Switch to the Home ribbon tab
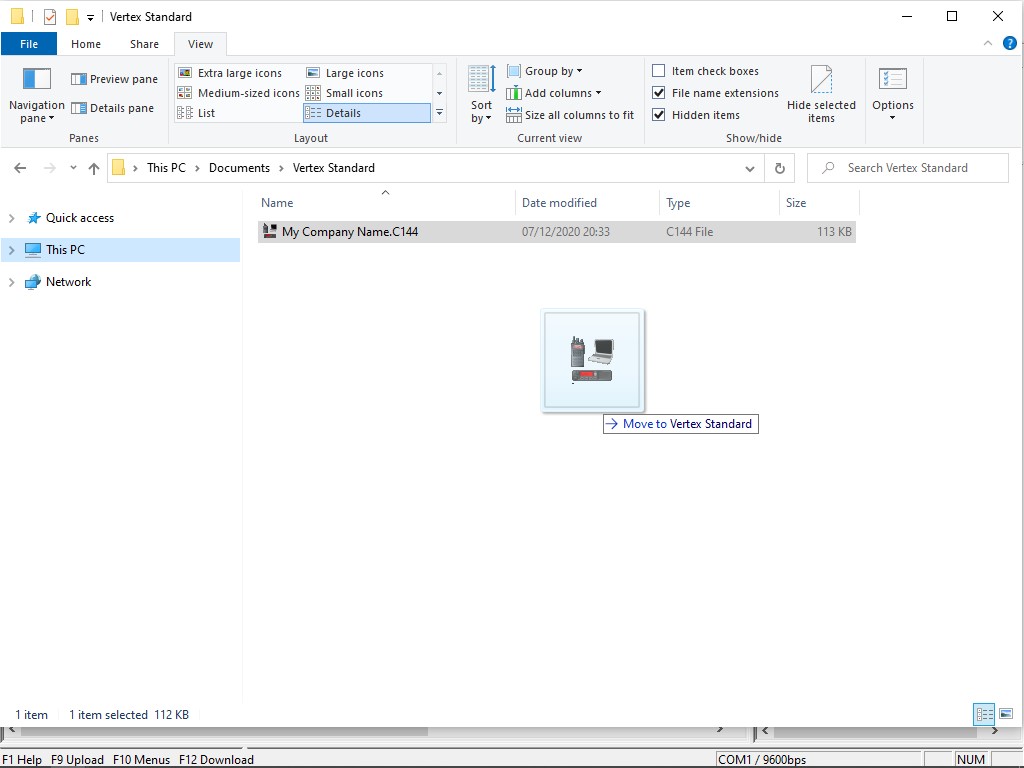Image resolution: width=1024 pixels, height=768 pixels. (86, 44)
